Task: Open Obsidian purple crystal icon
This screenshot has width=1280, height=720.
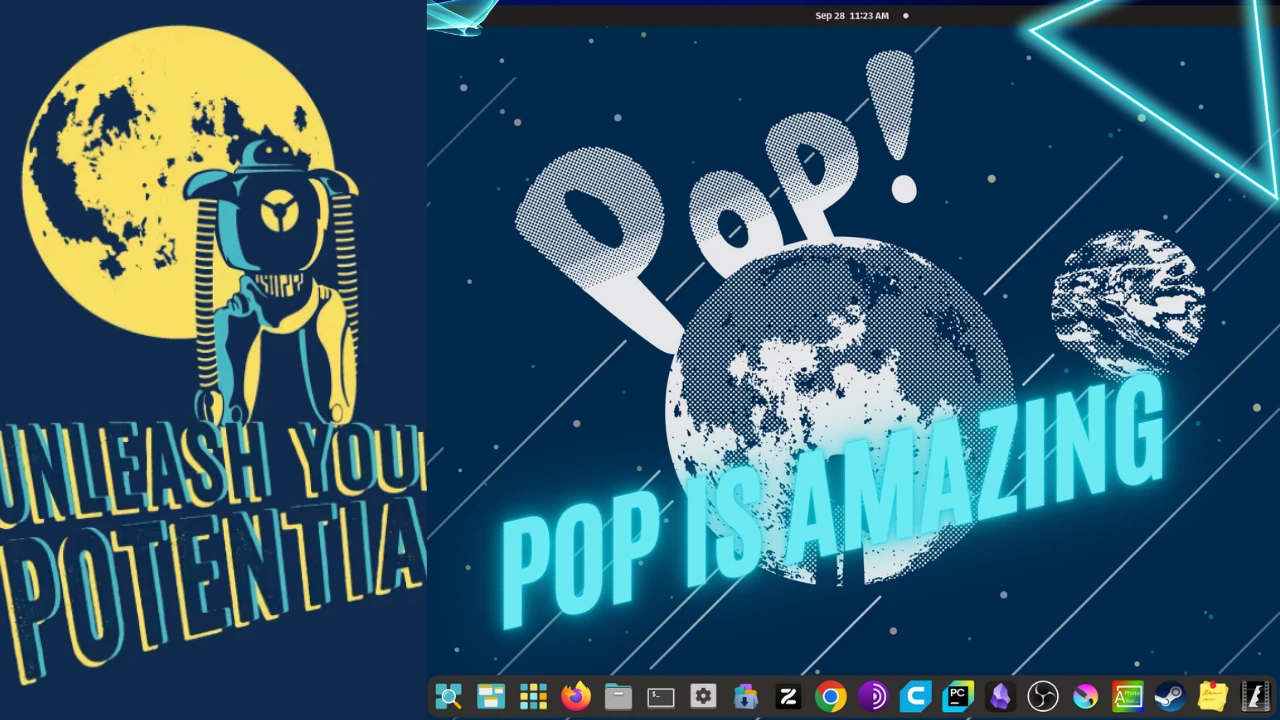Action: pyautogui.click(x=1000, y=697)
